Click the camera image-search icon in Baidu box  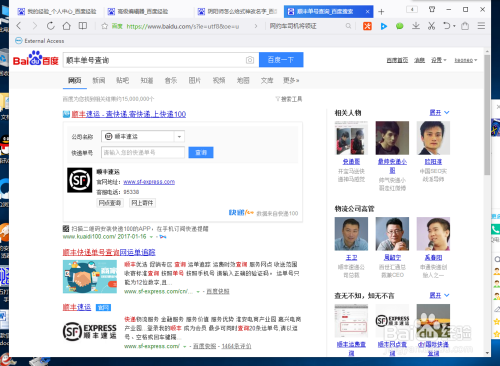[250, 60]
